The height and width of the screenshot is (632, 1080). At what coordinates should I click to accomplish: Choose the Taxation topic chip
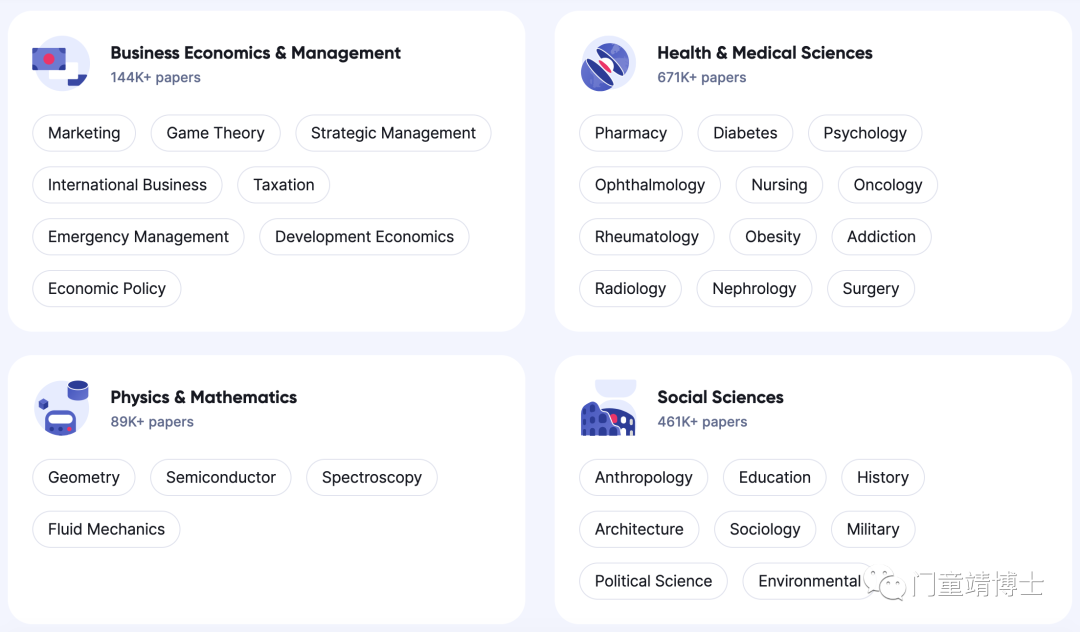coord(284,185)
